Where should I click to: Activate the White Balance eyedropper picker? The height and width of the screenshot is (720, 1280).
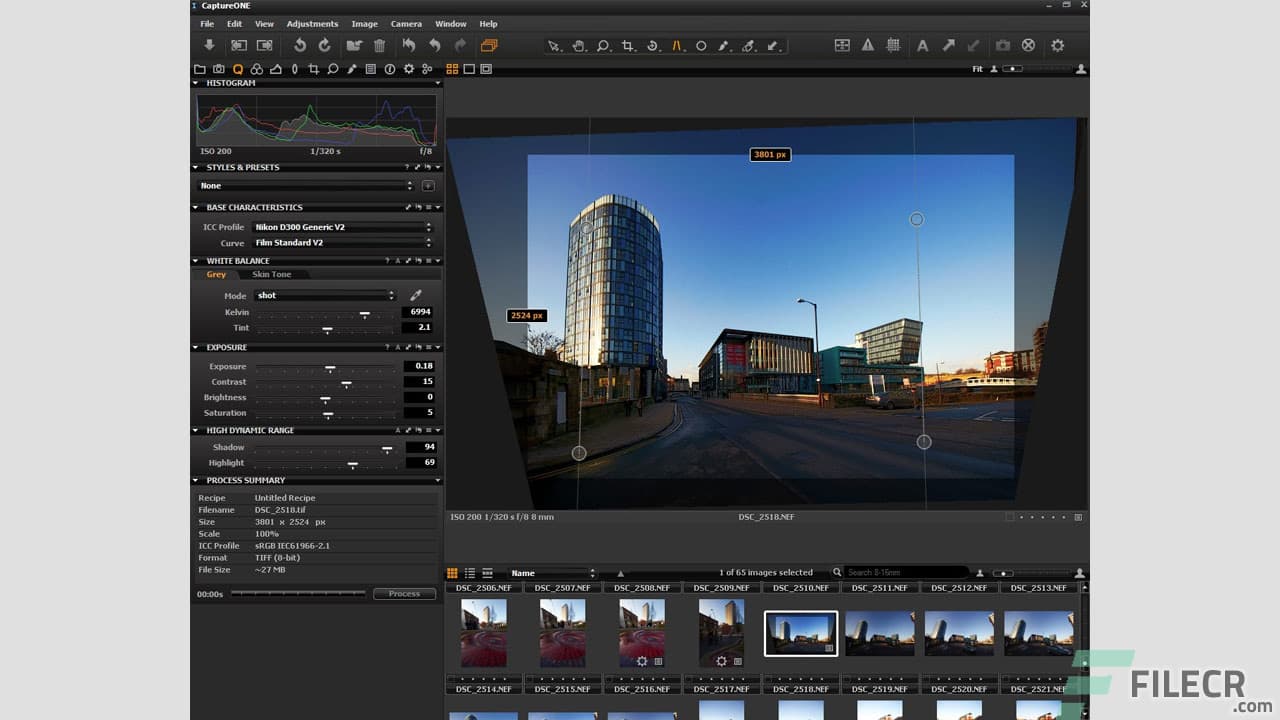(417, 295)
